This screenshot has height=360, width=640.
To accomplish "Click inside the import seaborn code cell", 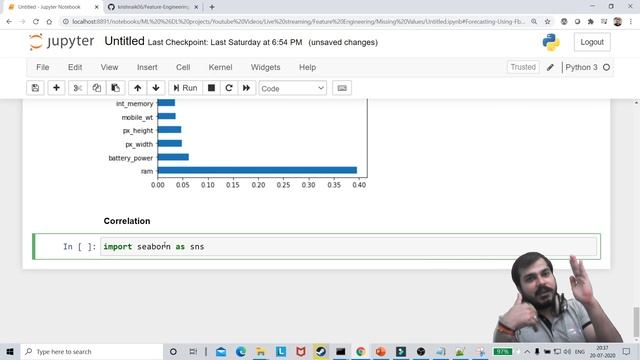I will [x=349, y=247].
